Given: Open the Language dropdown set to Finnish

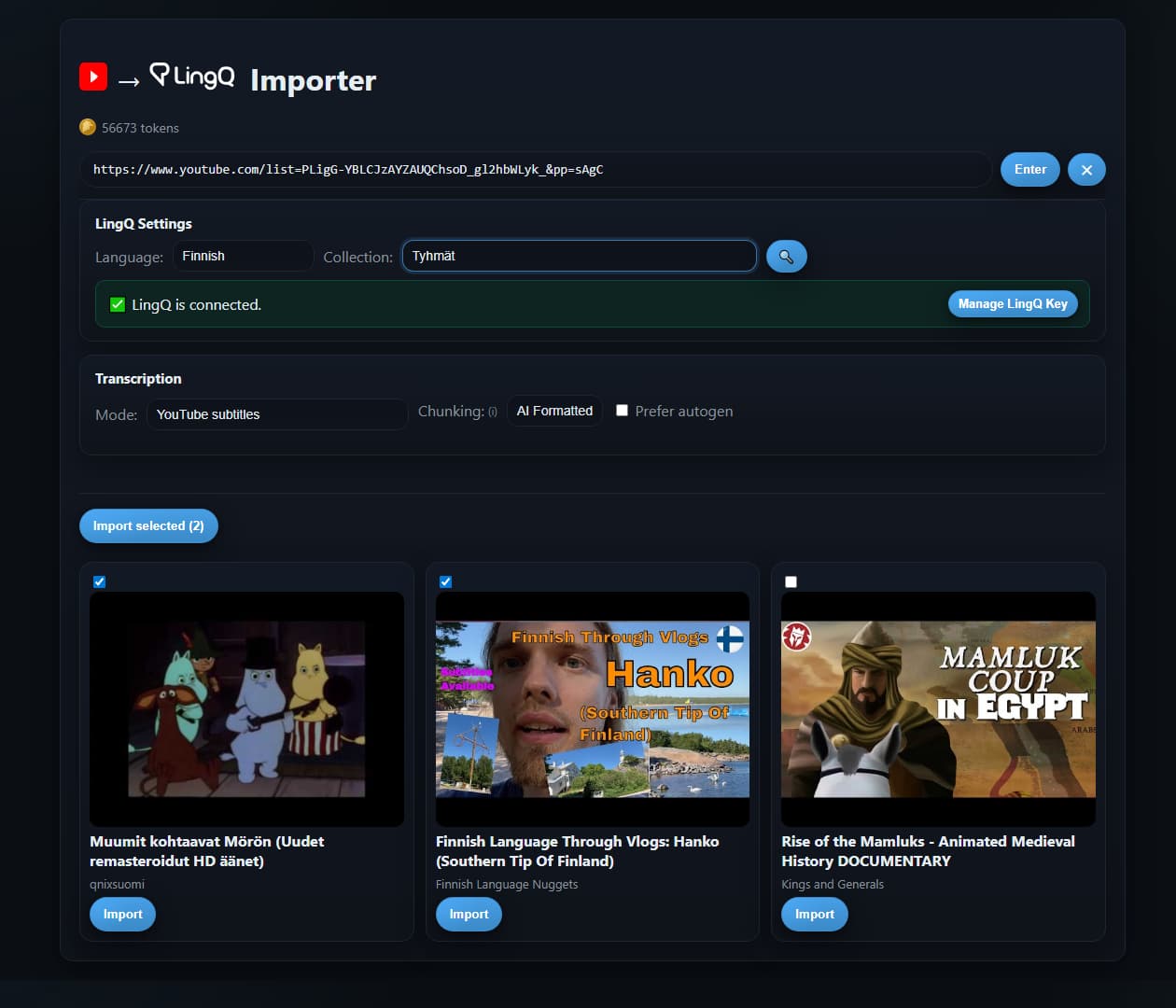Looking at the screenshot, I should click(243, 256).
